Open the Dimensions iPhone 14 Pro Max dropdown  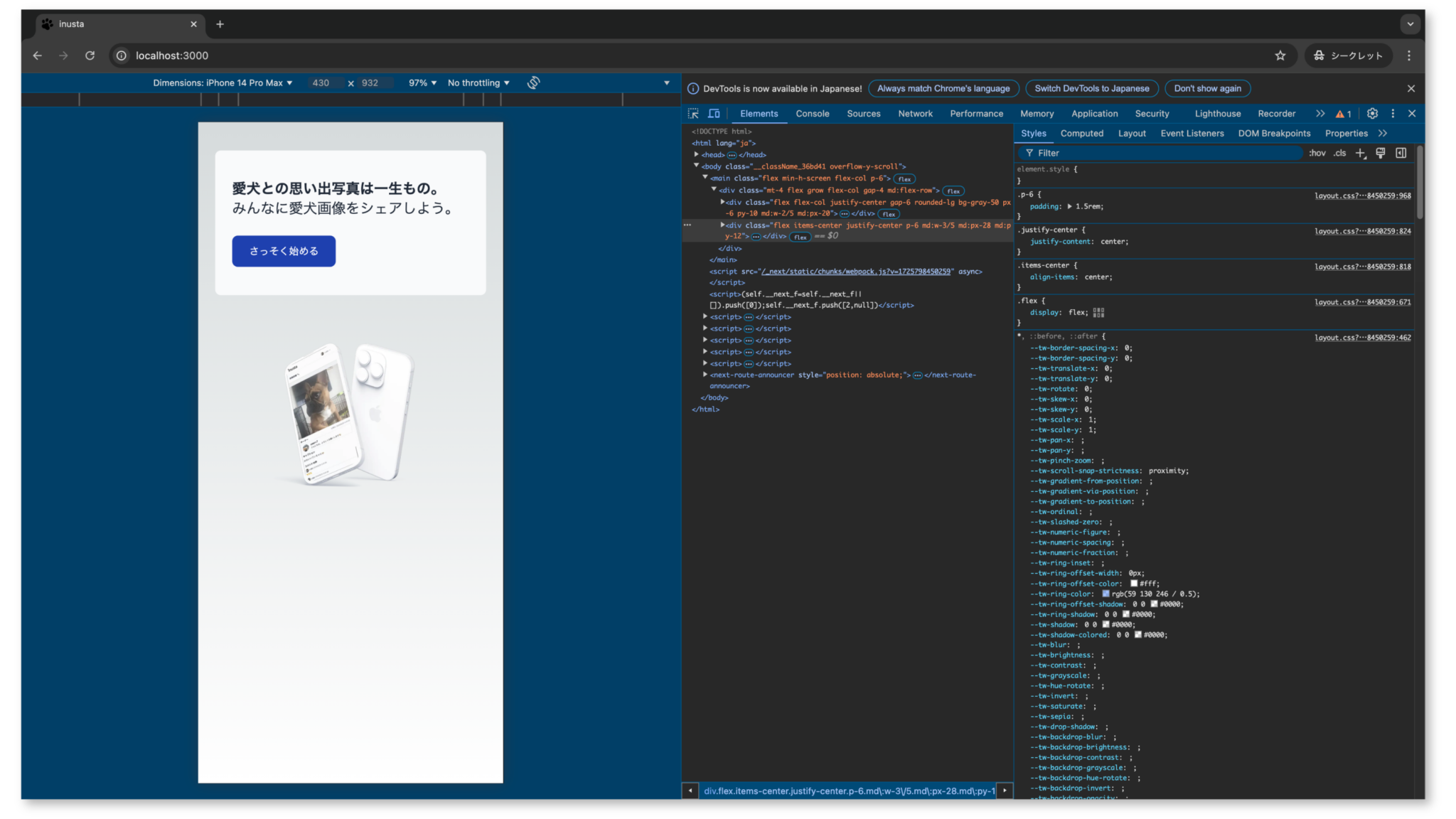point(223,83)
